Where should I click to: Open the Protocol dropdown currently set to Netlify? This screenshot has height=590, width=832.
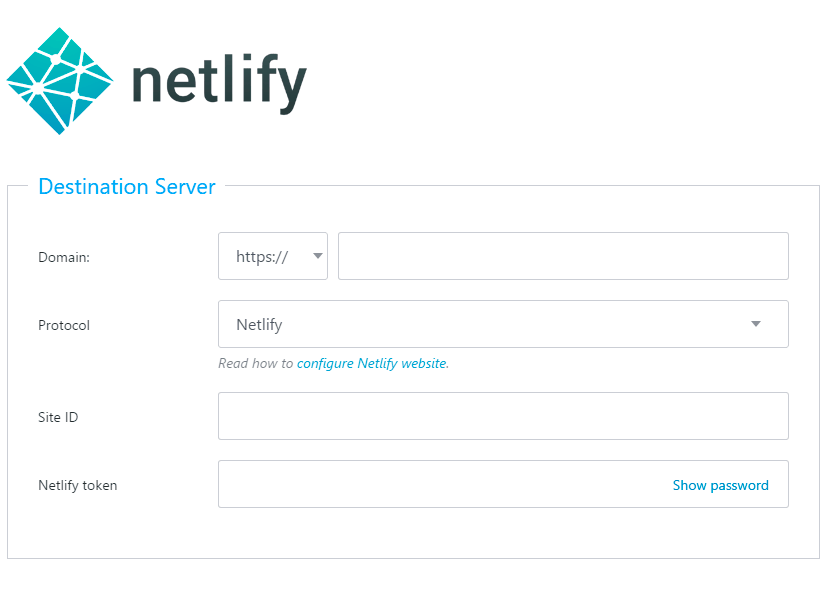coord(503,324)
